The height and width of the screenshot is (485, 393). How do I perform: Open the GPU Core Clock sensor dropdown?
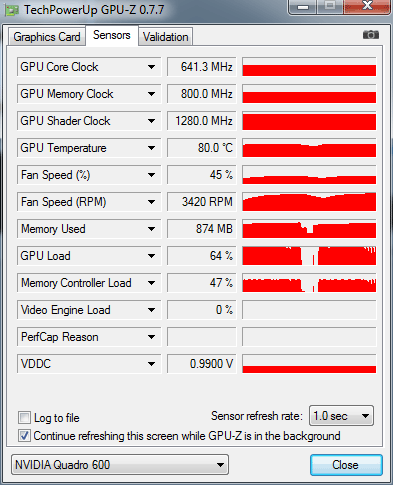pyautogui.click(x=151, y=67)
